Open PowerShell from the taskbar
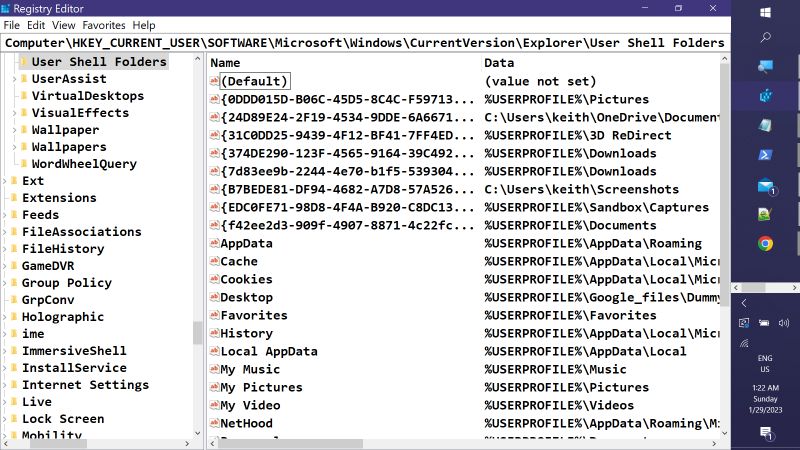The width and height of the screenshot is (800, 450). 765,155
